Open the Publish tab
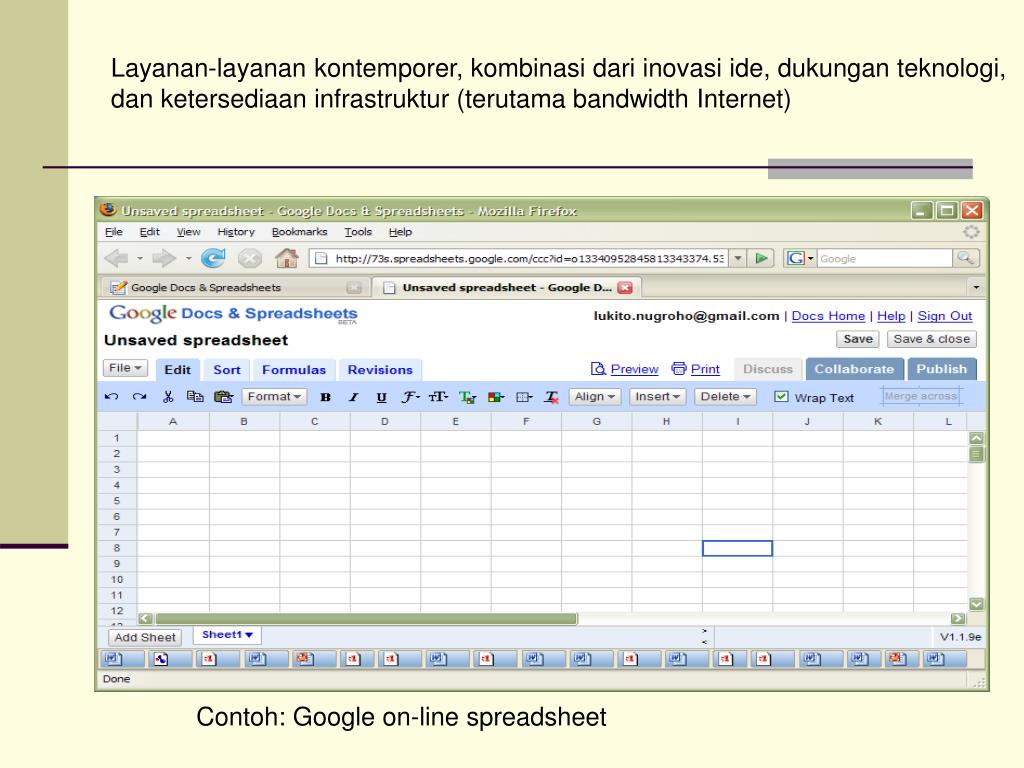 942,369
